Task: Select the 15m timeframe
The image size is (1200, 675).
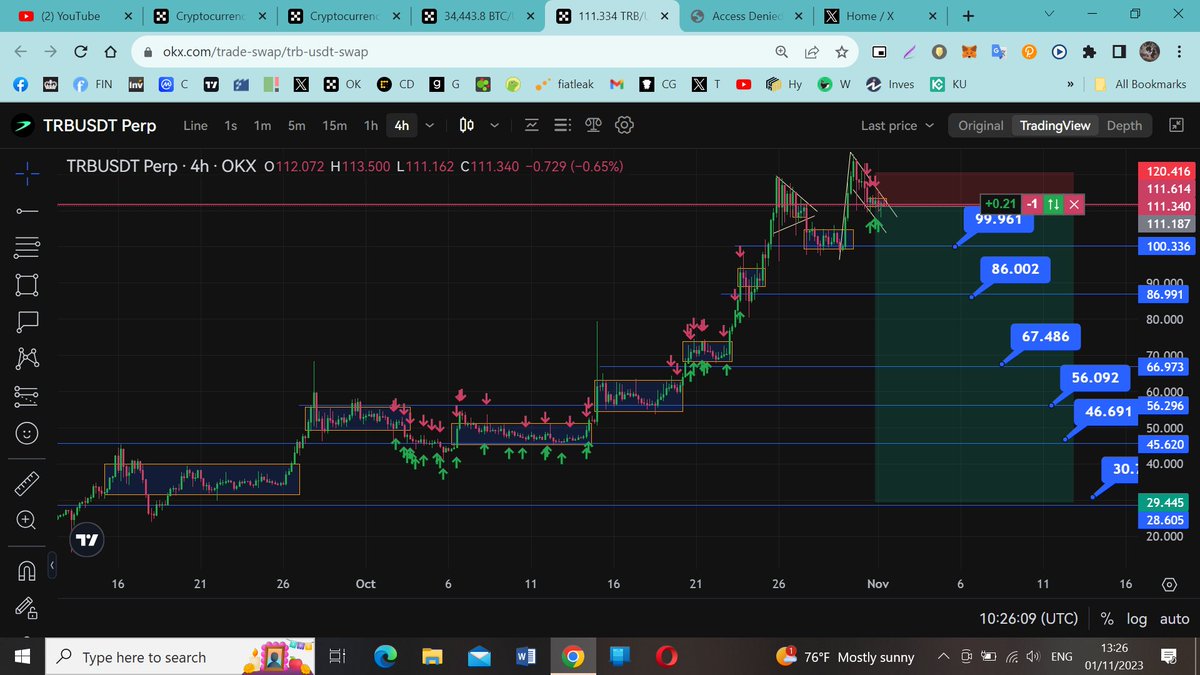Action: (x=334, y=125)
